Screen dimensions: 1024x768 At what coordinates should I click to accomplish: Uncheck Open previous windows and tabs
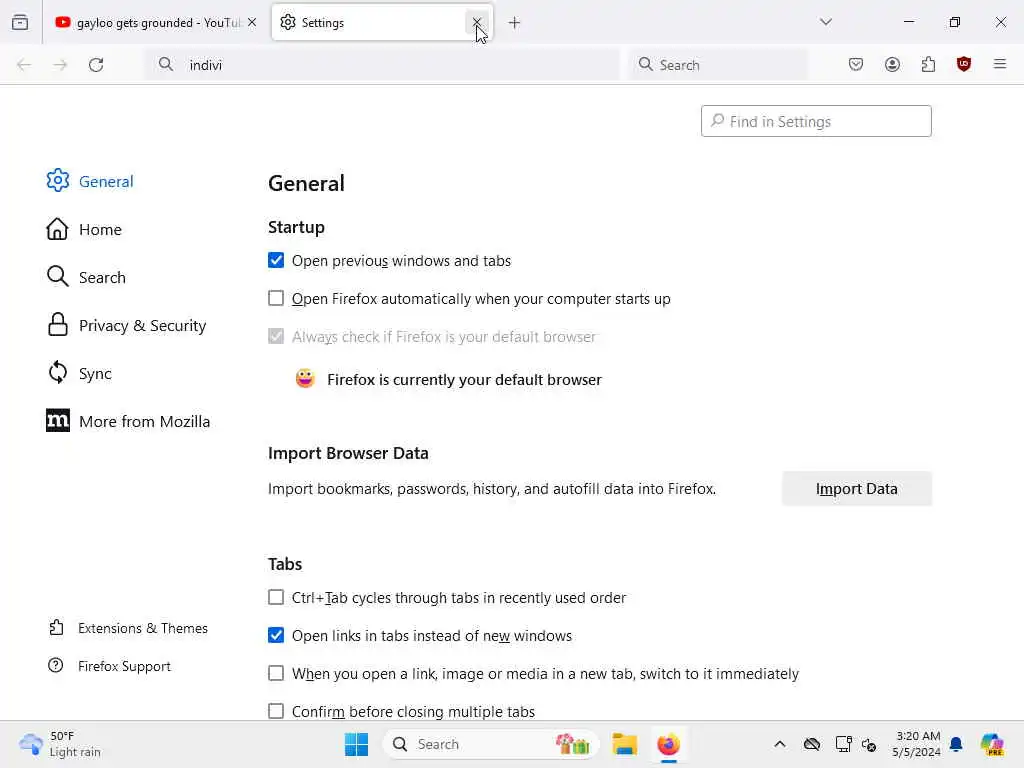276,261
